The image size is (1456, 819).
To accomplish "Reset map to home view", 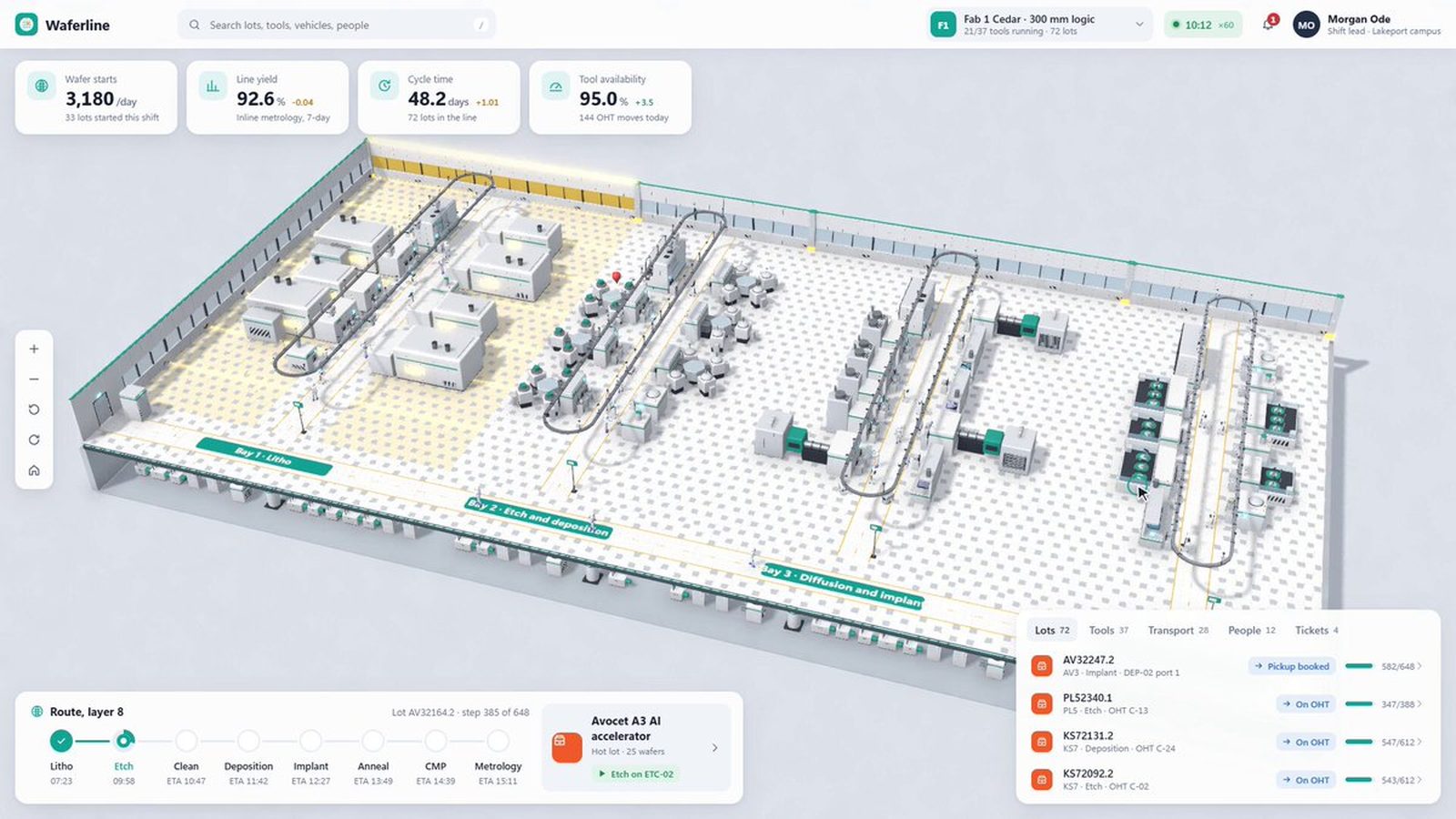I will click(x=34, y=470).
